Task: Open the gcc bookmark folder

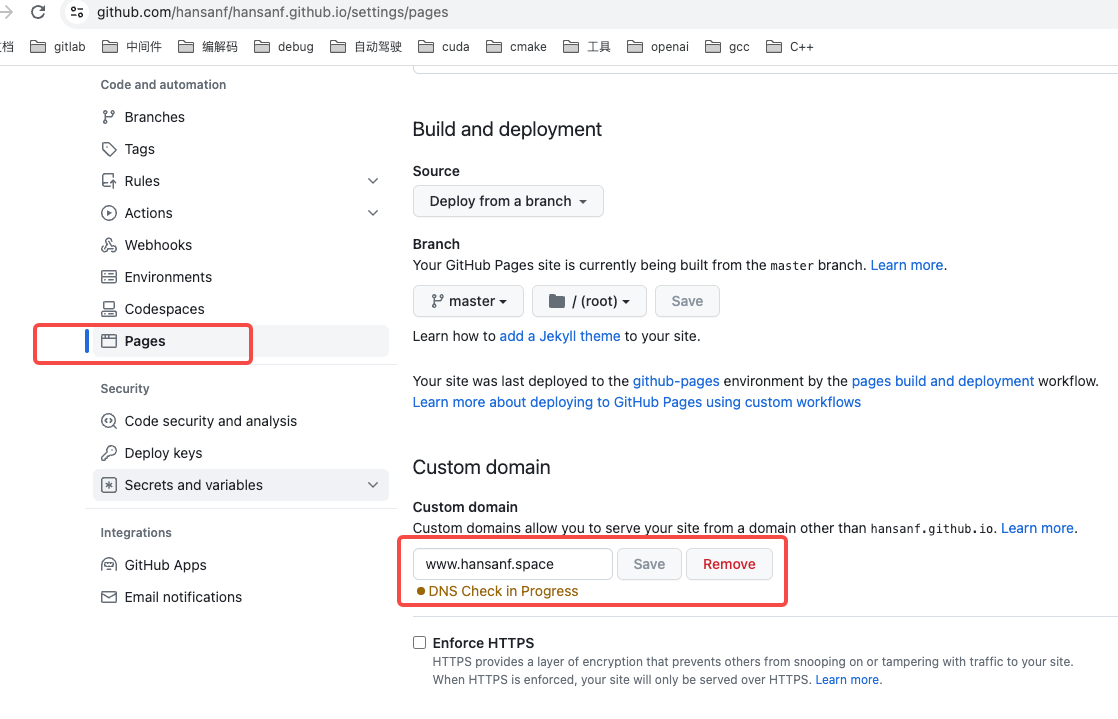Action: 727,47
